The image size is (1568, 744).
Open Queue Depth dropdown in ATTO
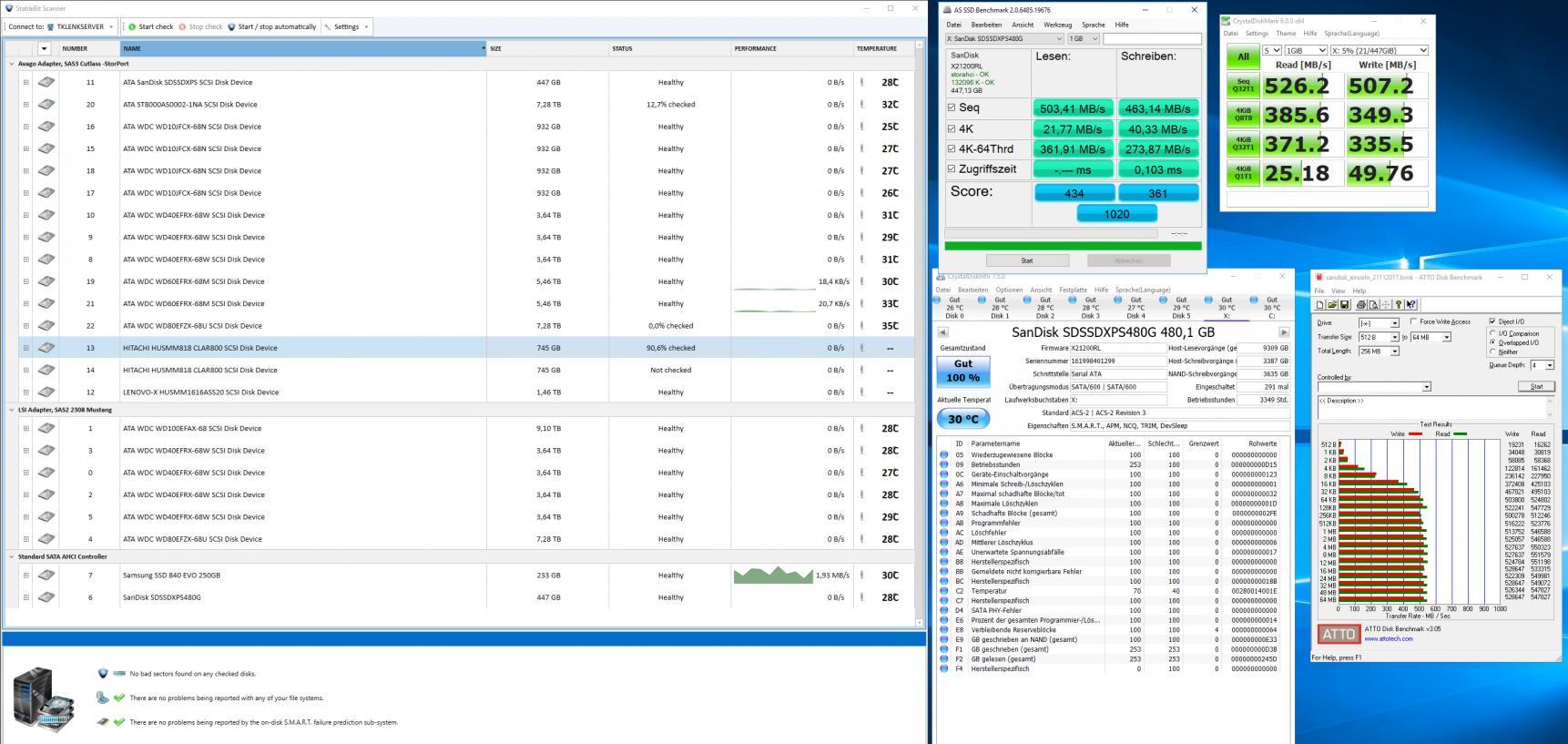[x=1550, y=365]
